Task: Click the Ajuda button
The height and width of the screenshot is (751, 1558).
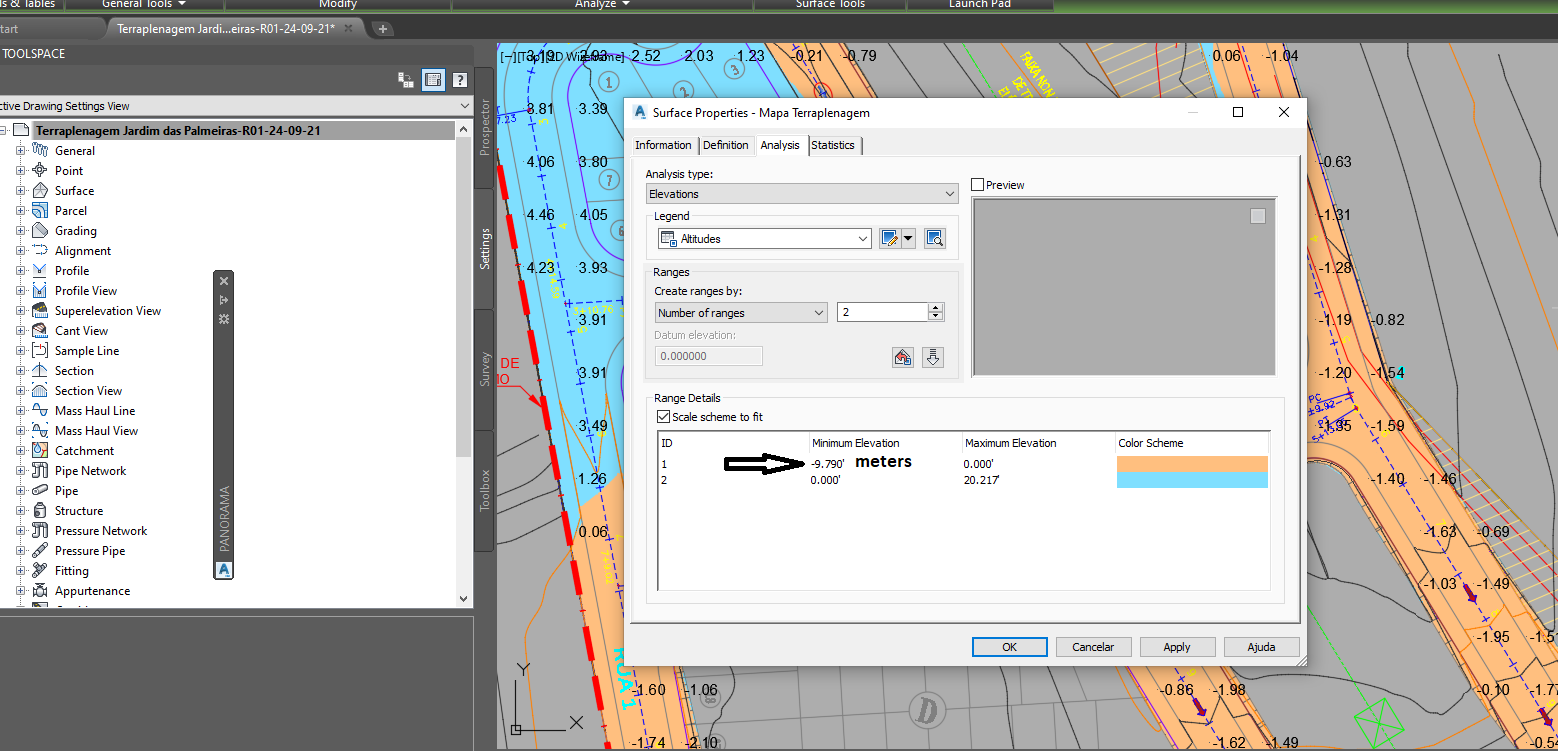Action: coord(1261,646)
